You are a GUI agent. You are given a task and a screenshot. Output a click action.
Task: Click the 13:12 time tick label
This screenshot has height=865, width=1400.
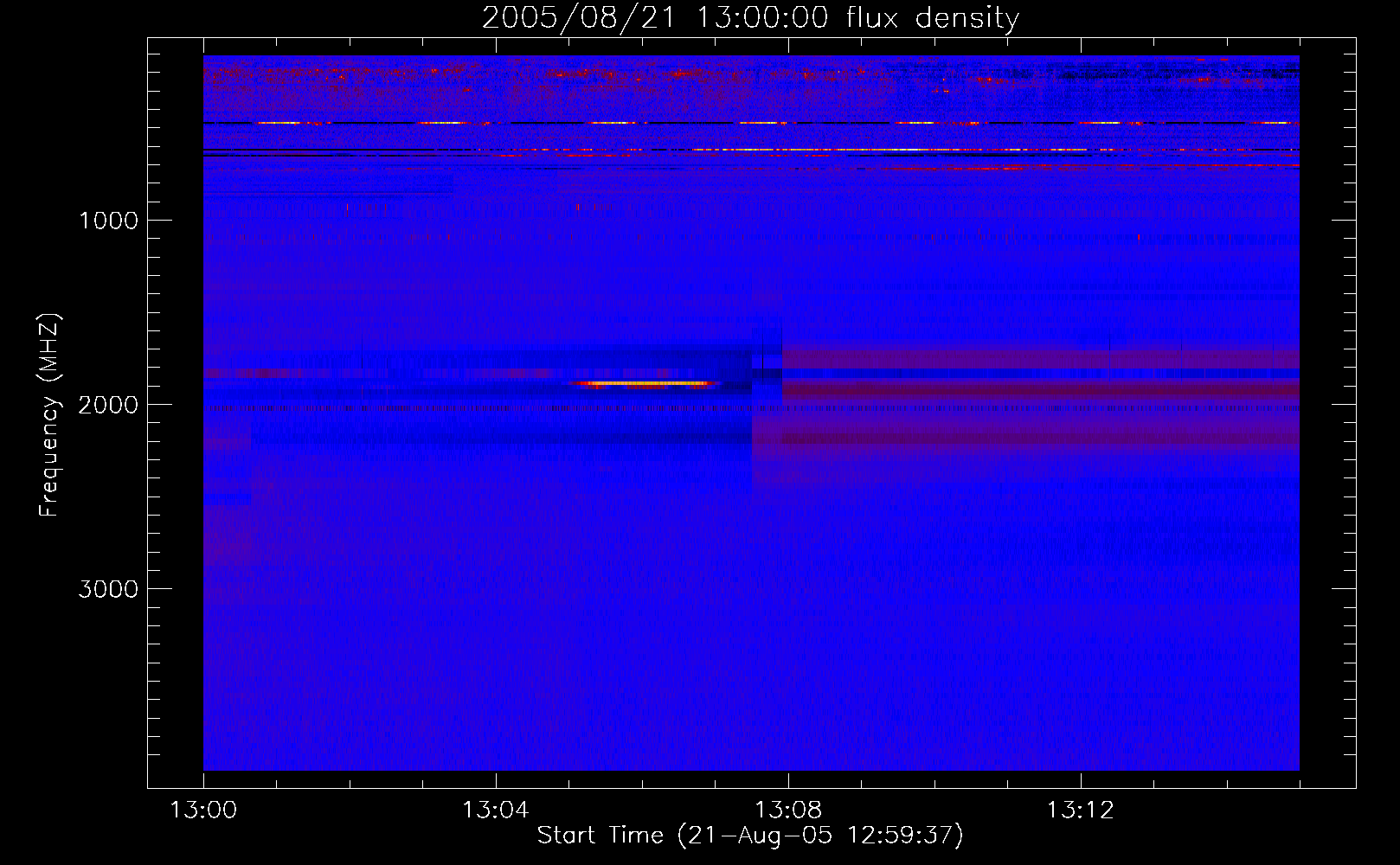coord(1080,811)
